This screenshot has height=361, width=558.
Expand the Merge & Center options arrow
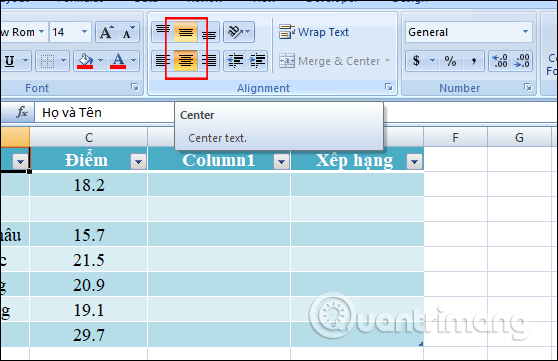point(387,61)
